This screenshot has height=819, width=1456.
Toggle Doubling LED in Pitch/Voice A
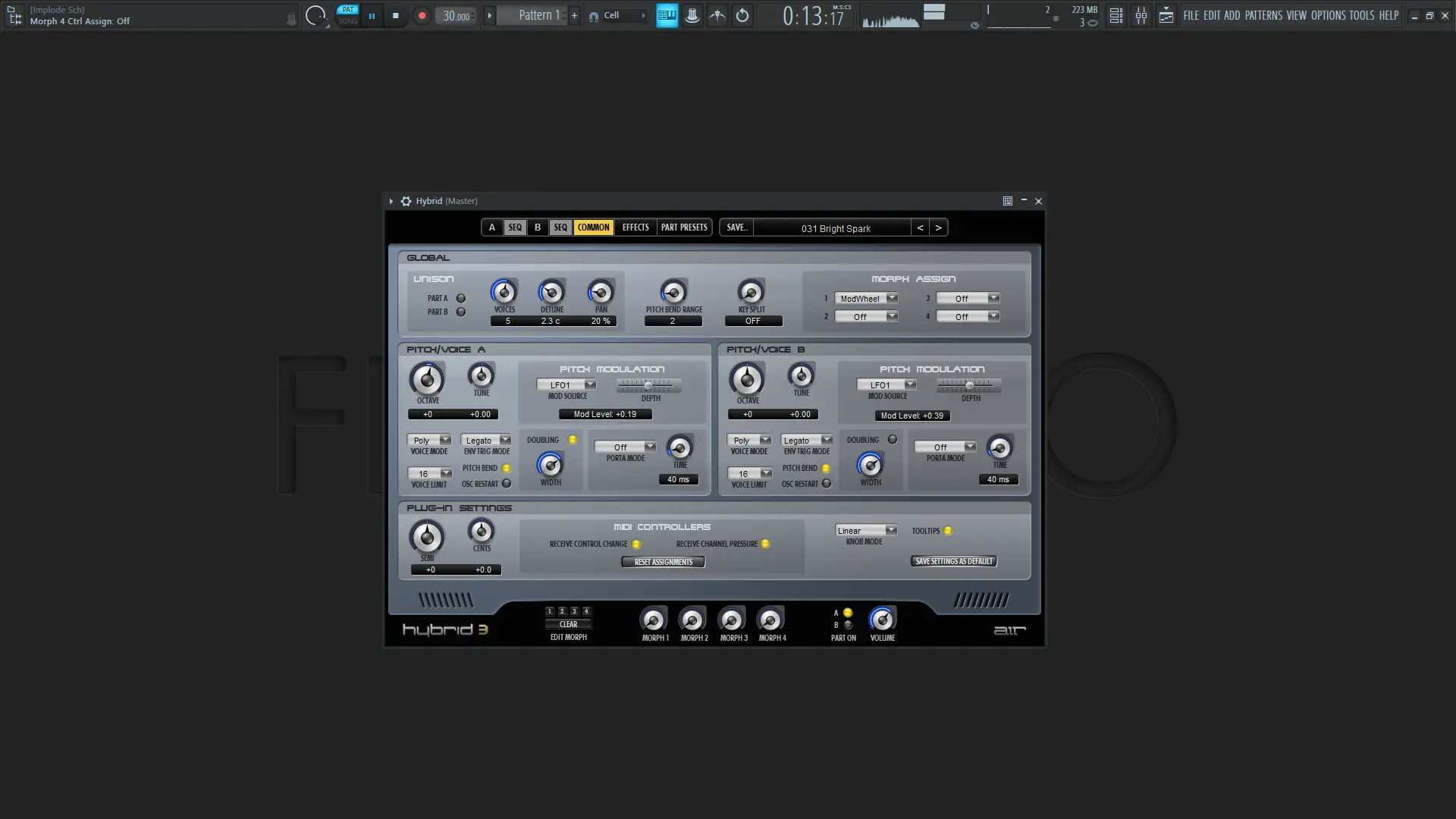pos(573,440)
